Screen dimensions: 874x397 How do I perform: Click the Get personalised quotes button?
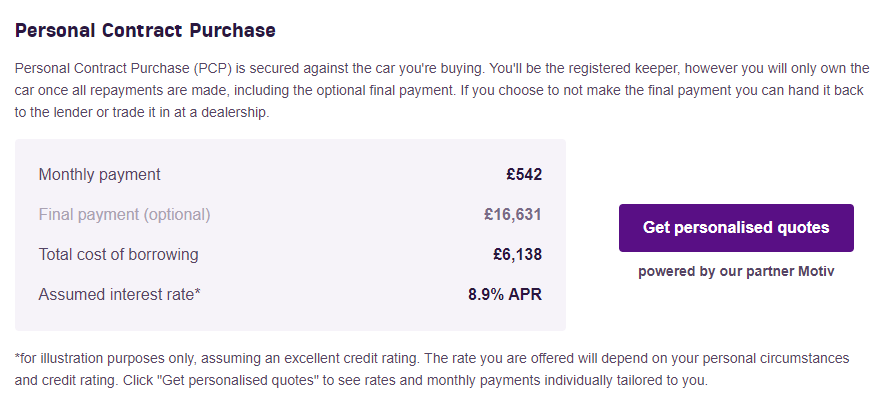tap(736, 227)
